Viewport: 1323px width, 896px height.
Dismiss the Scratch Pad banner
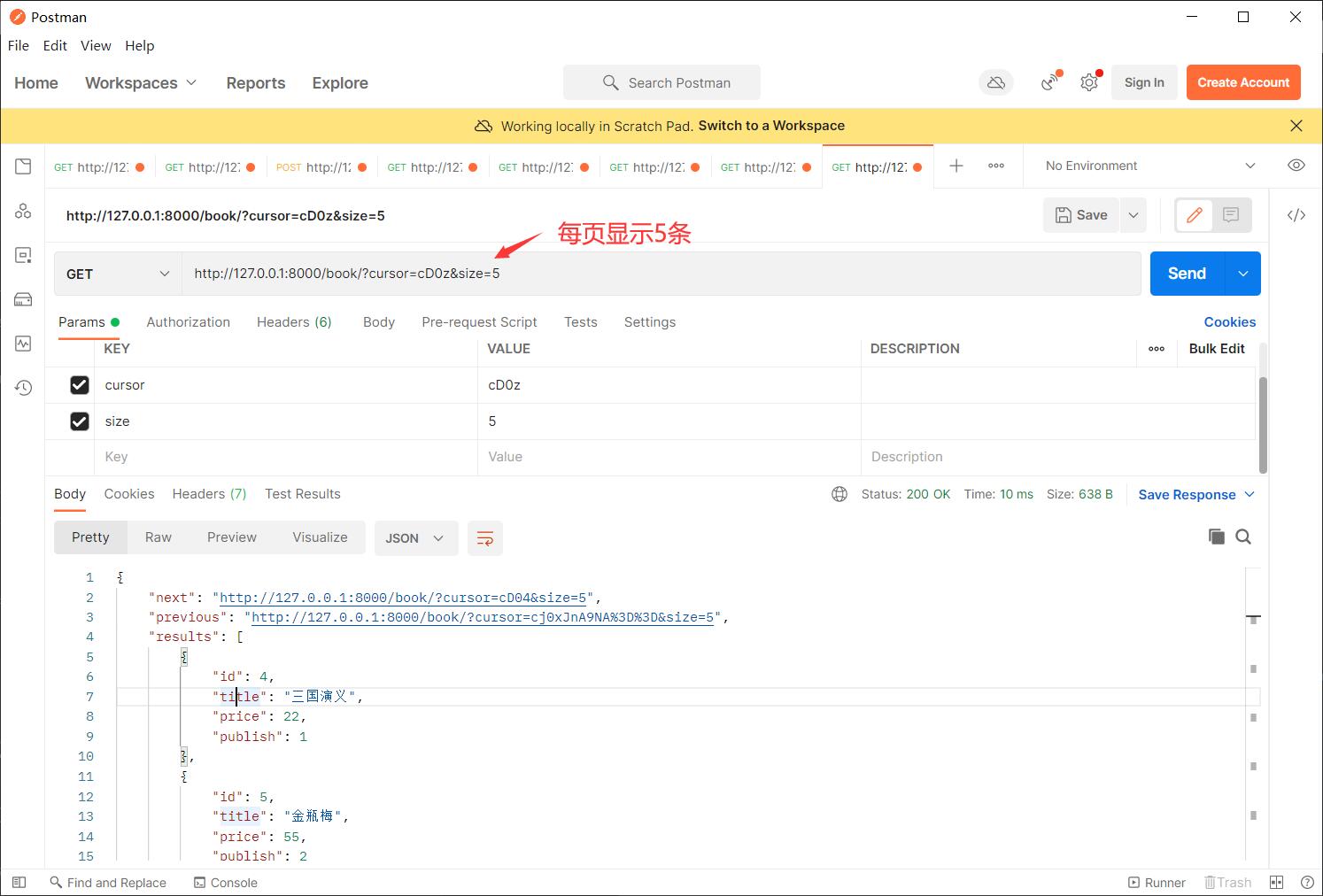(1296, 126)
